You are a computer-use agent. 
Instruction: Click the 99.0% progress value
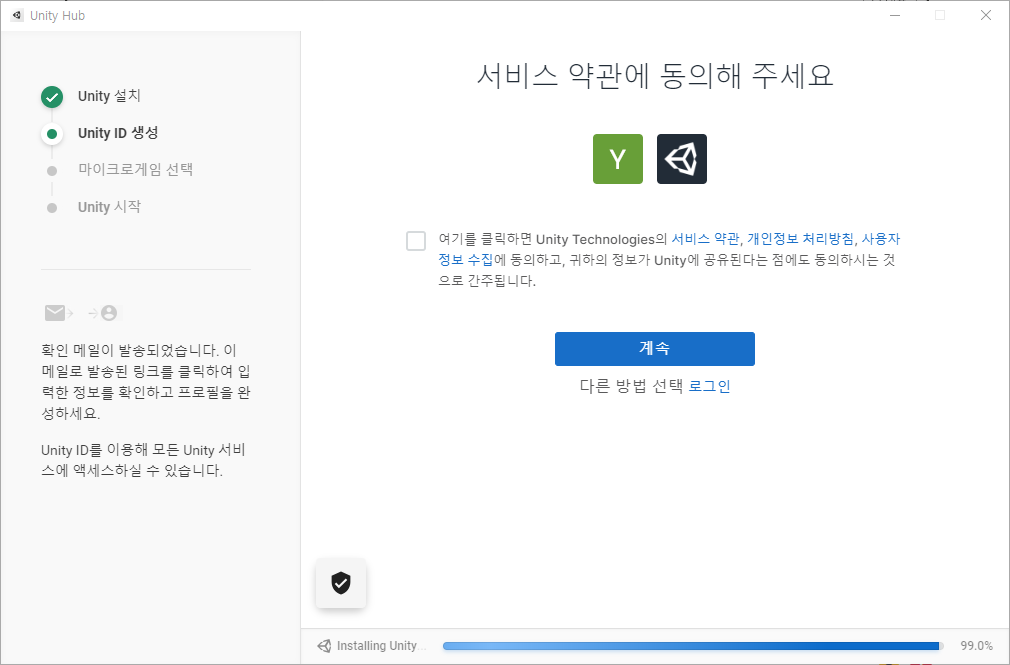click(977, 646)
